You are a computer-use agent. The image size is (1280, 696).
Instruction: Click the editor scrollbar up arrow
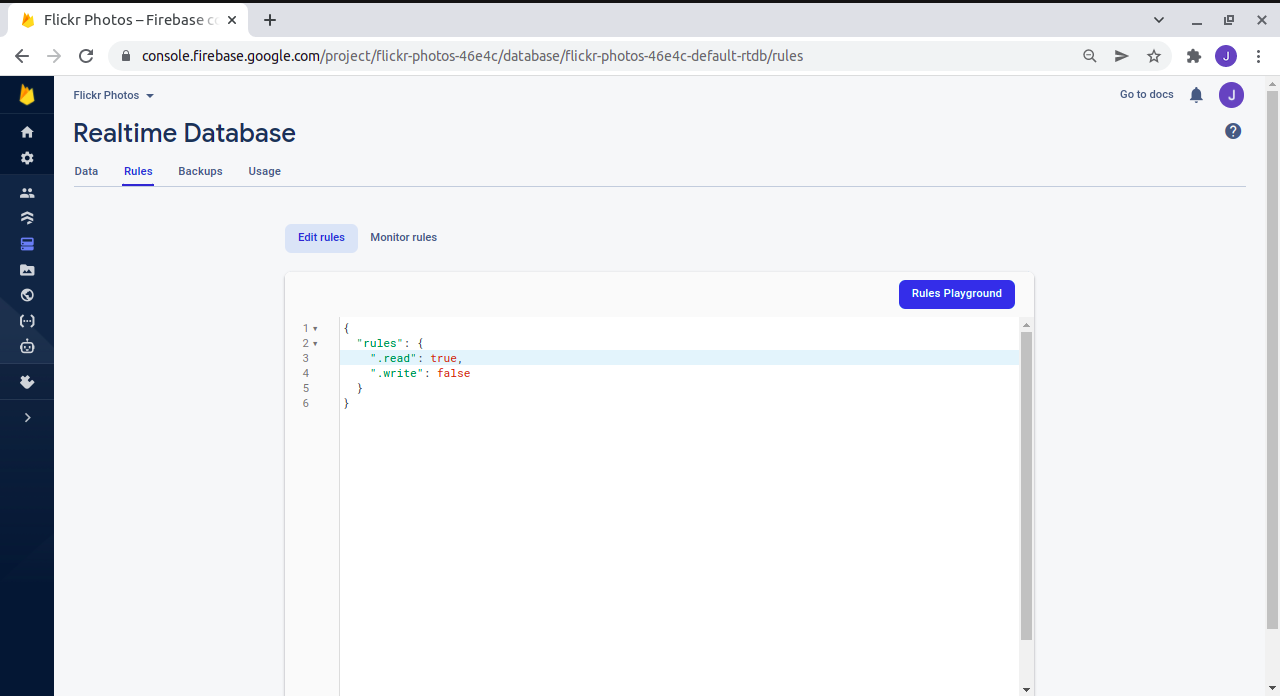coord(1026,325)
